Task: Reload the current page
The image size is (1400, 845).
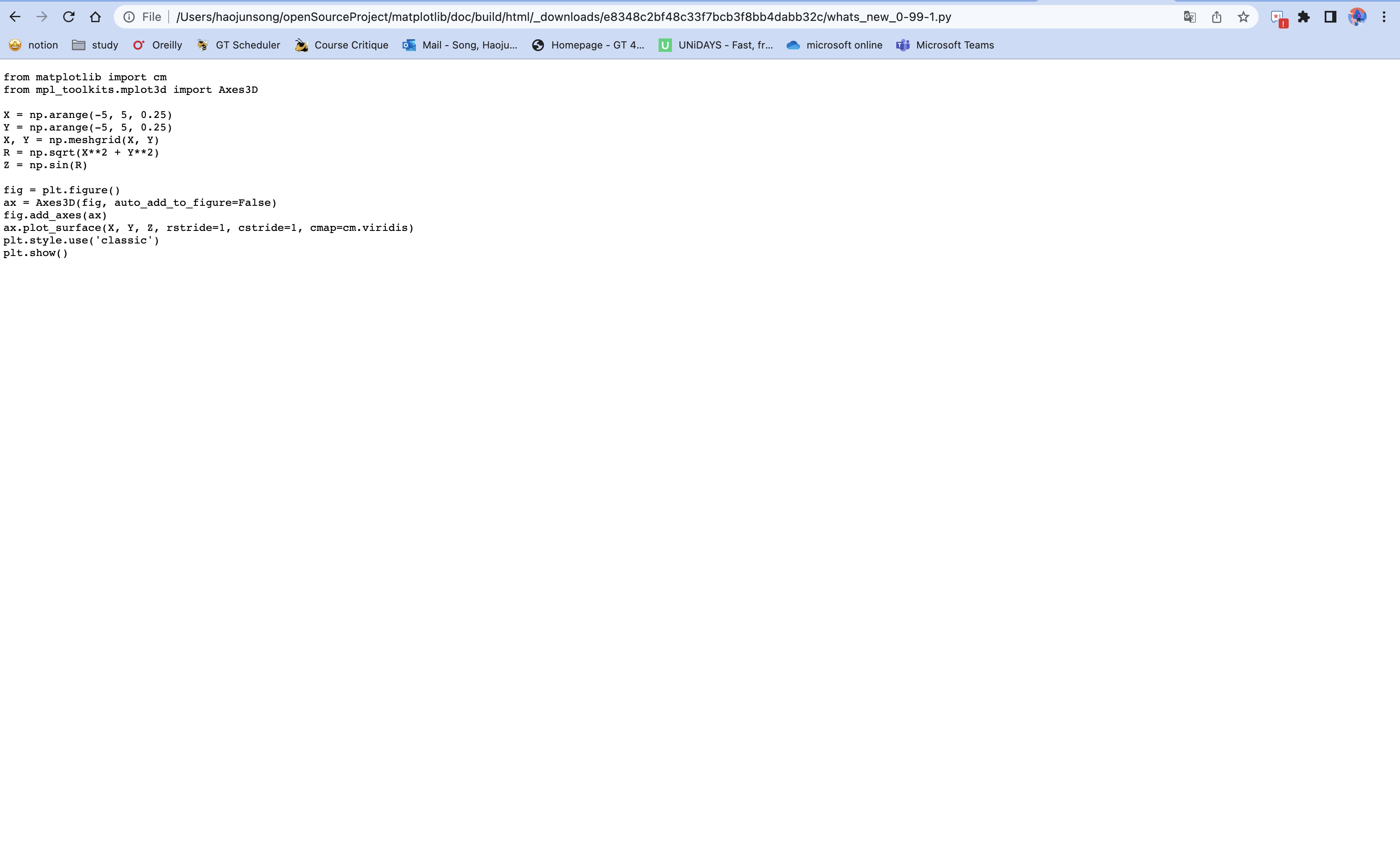Action: 69,17
